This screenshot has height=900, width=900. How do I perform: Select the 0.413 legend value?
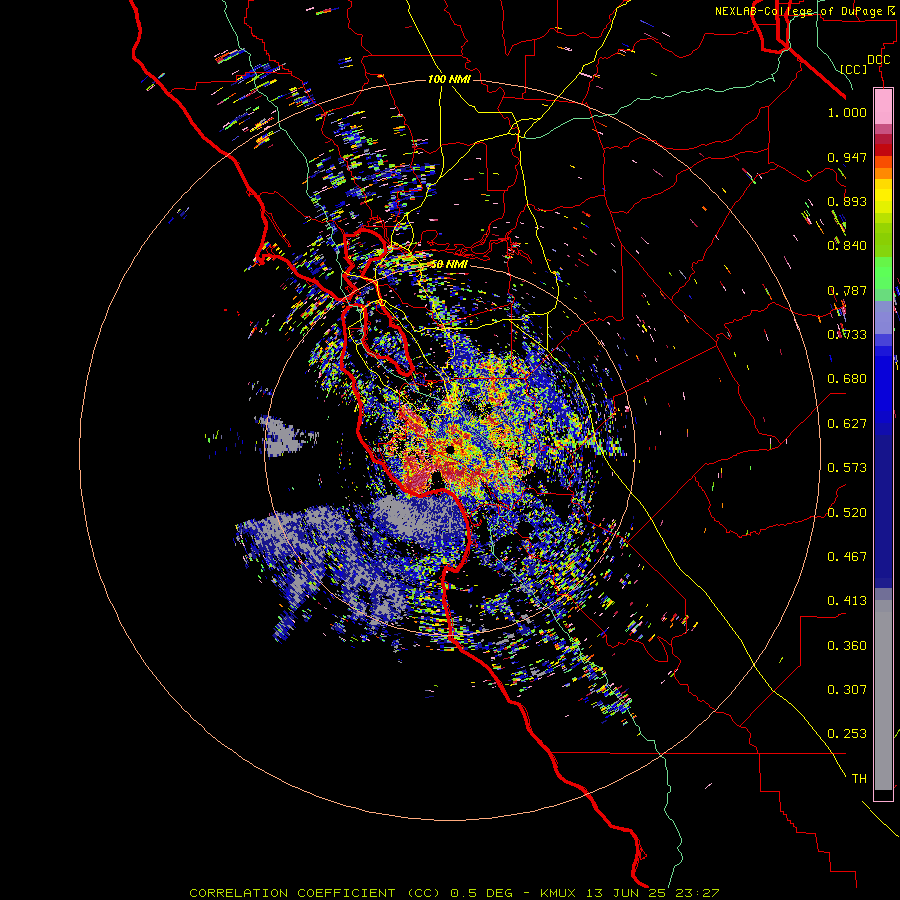tap(847, 601)
